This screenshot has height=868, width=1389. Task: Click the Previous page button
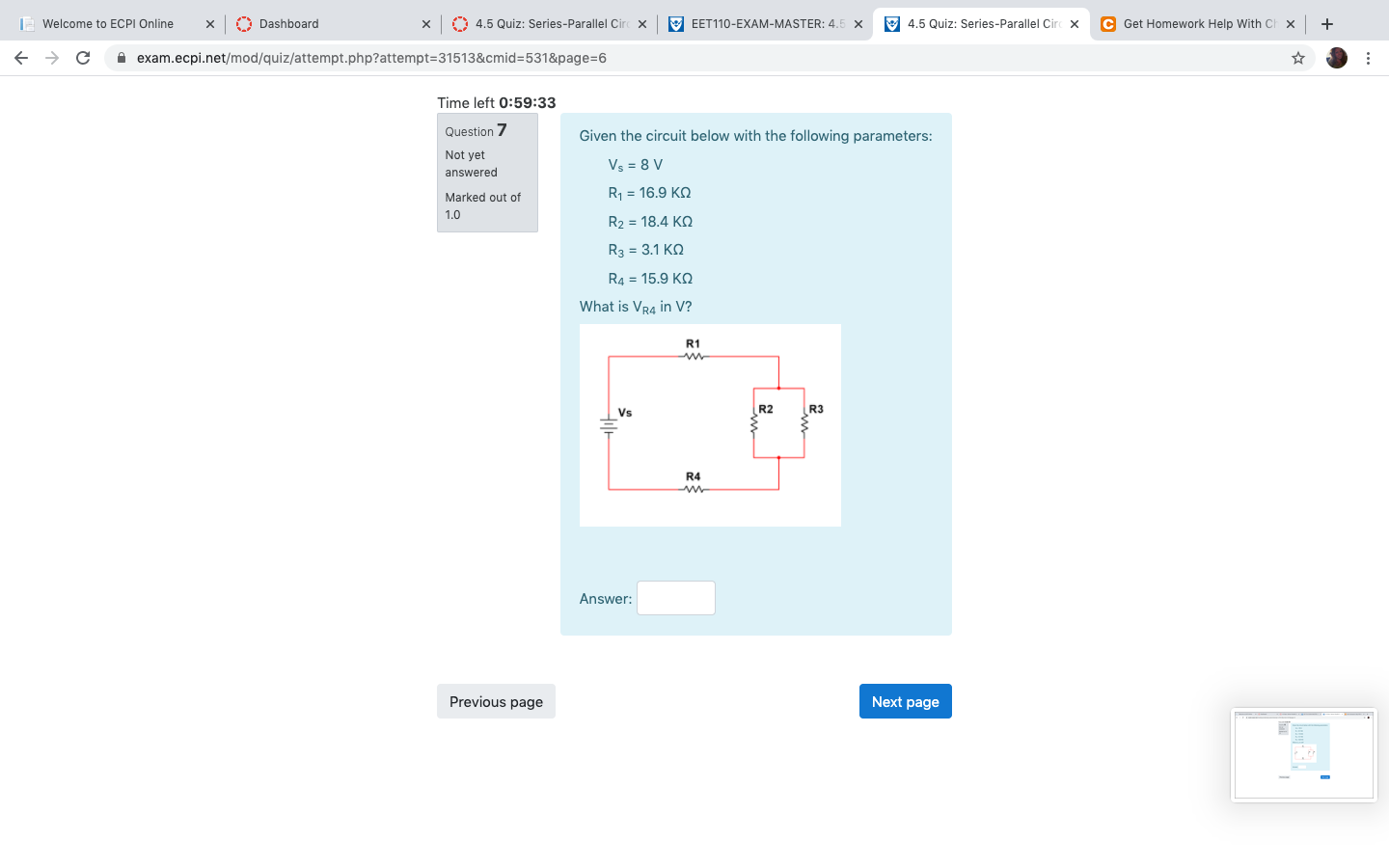click(496, 701)
